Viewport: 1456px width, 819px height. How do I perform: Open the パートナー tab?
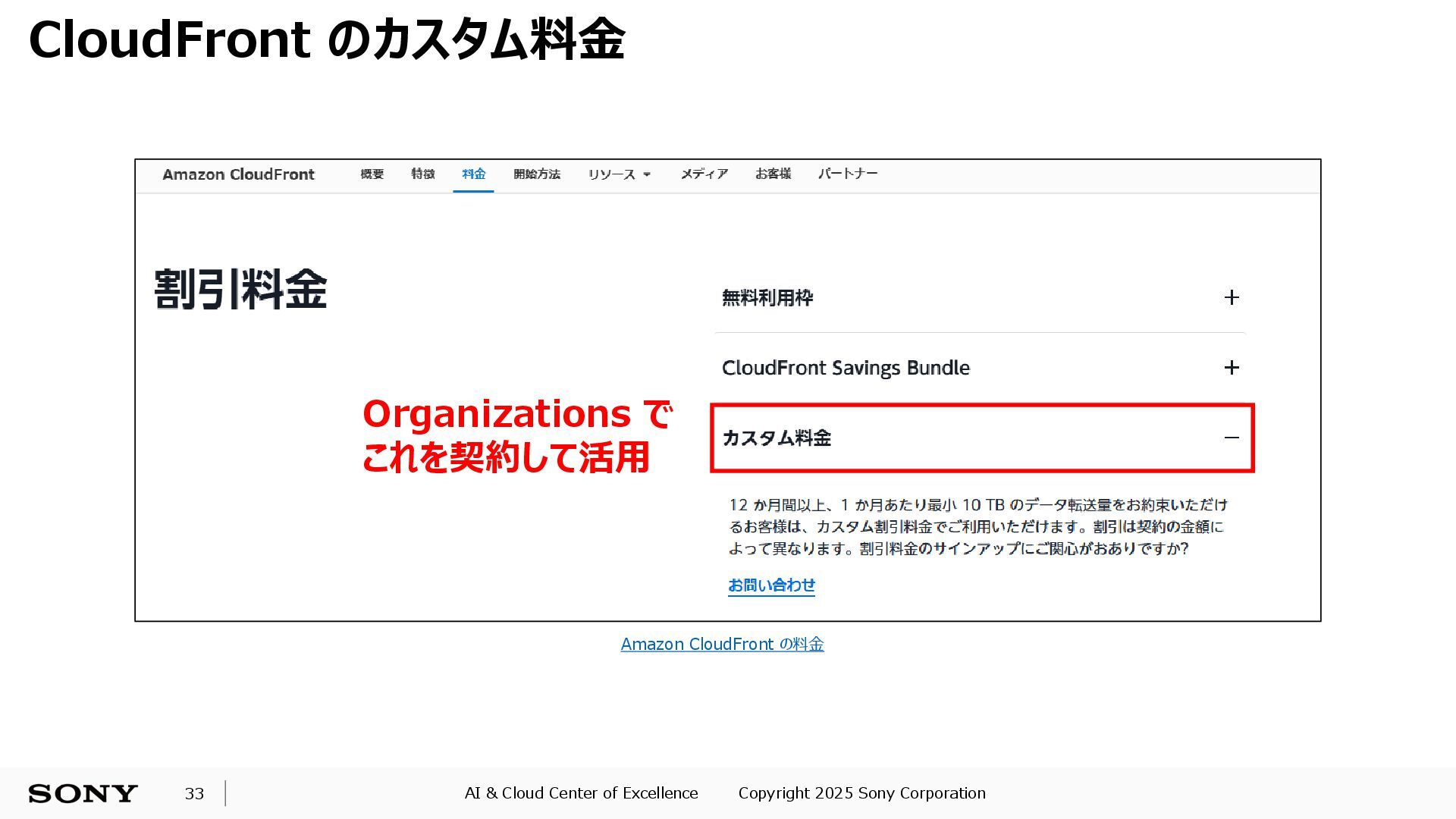pos(848,174)
